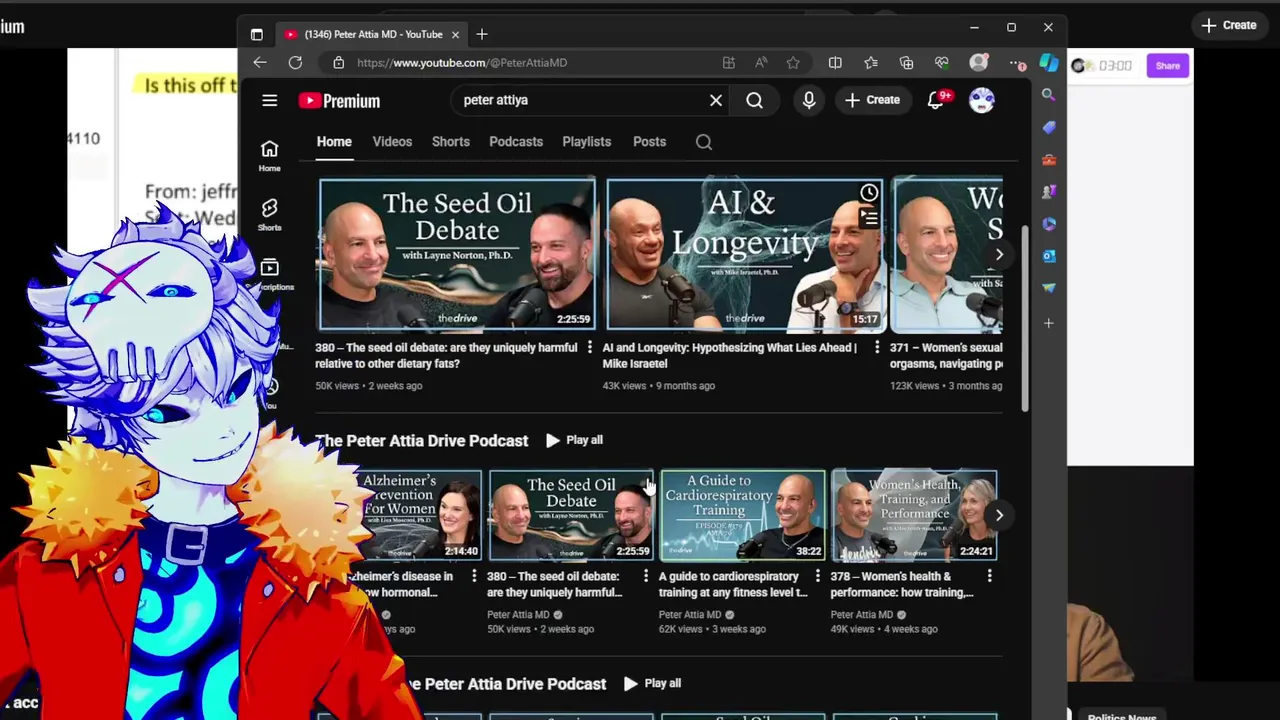Switch to the Podcasts tab
This screenshot has width=1280, height=720.
click(x=516, y=142)
